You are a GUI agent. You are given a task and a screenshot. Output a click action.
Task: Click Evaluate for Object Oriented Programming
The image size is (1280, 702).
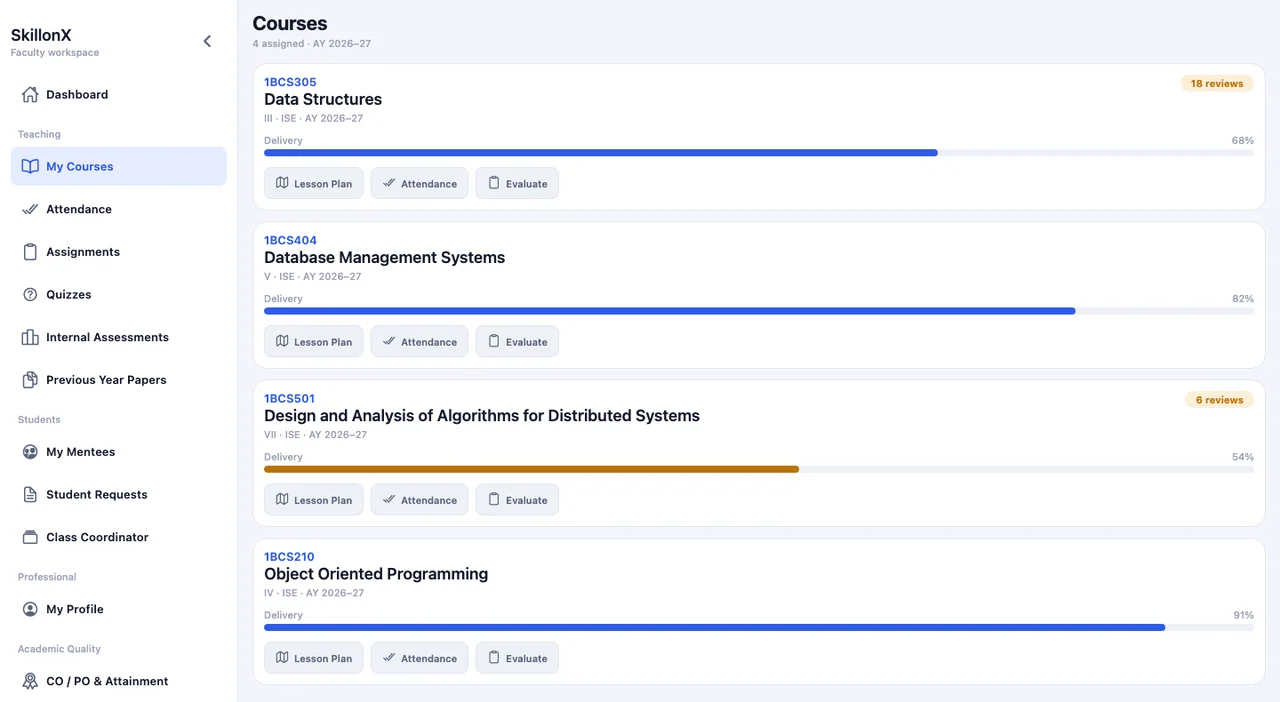tap(517, 657)
